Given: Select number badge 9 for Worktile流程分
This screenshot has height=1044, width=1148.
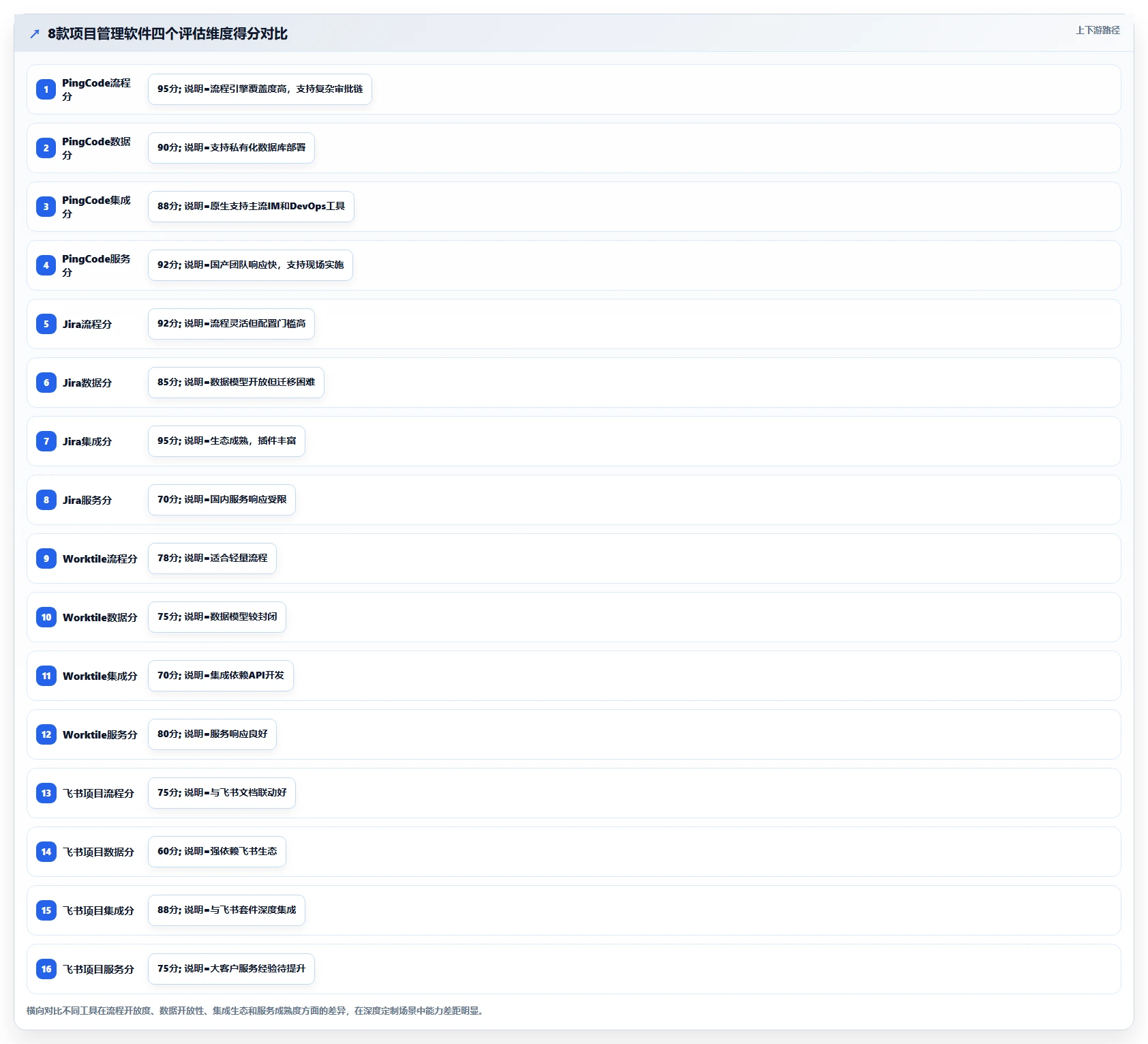Looking at the screenshot, I should 46,558.
